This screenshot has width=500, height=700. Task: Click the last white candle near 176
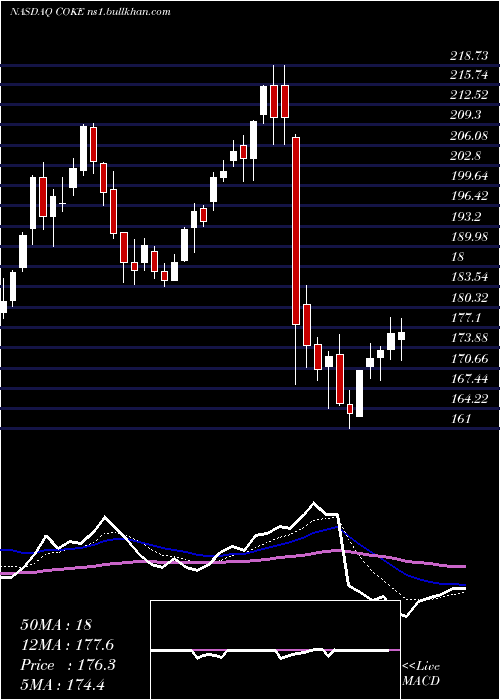pyautogui.click(x=401, y=336)
